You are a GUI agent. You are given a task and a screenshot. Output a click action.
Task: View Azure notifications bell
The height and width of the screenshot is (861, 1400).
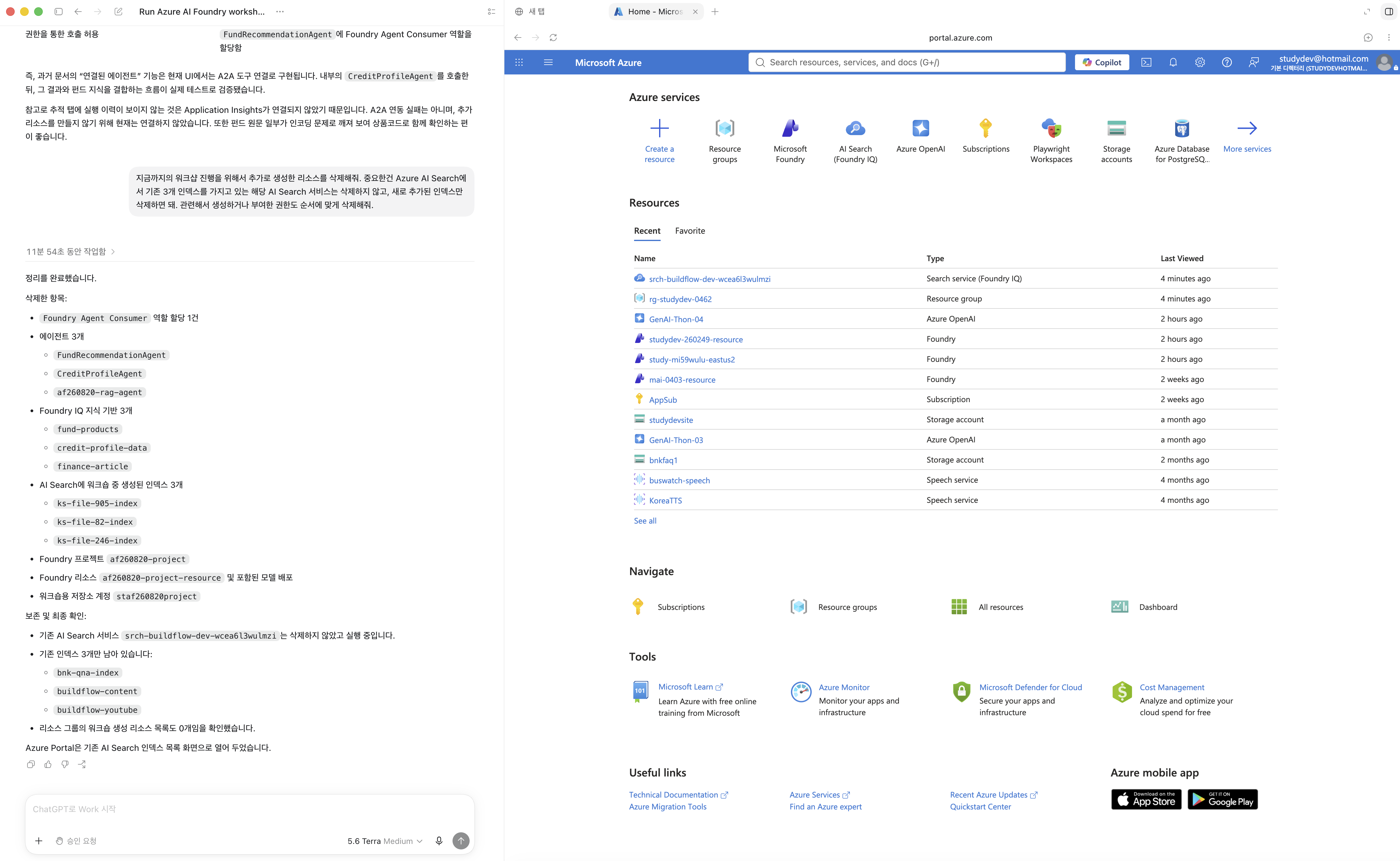click(x=1173, y=62)
